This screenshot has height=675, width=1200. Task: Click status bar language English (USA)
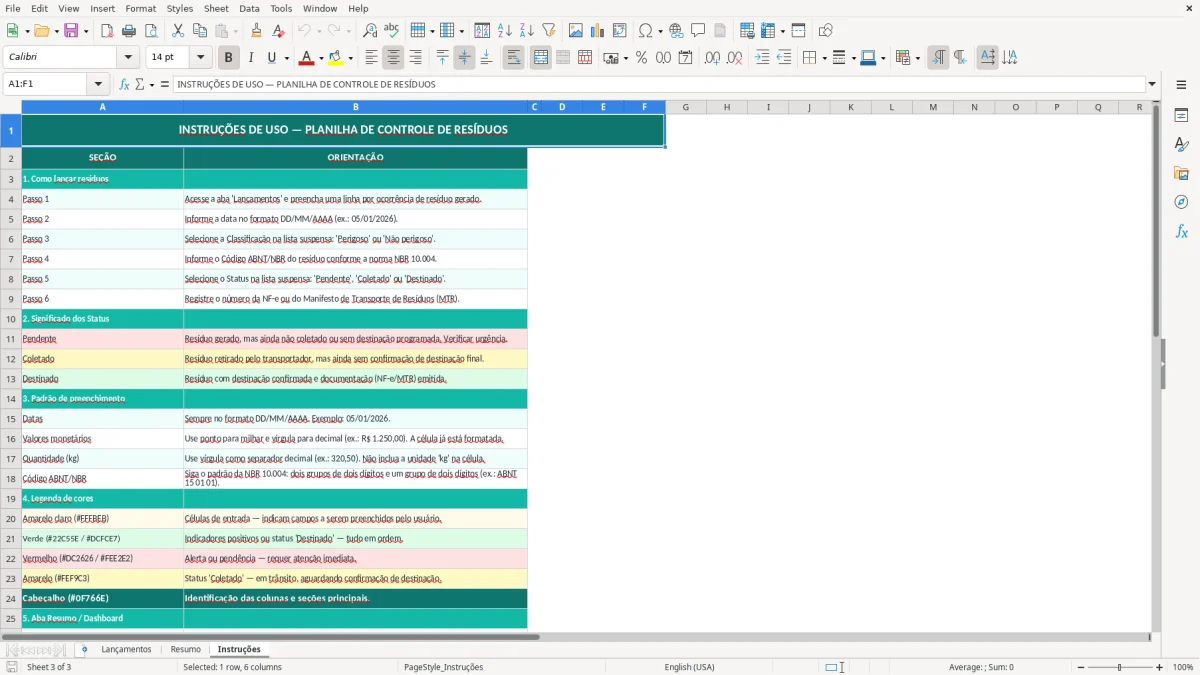pyautogui.click(x=690, y=667)
